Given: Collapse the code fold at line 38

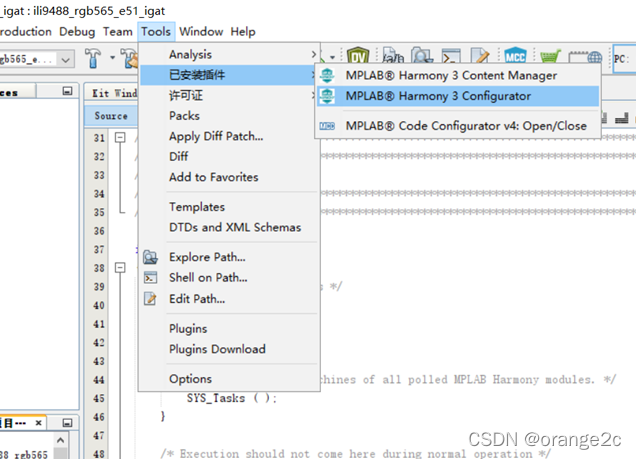Looking at the screenshot, I should pos(120,268).
